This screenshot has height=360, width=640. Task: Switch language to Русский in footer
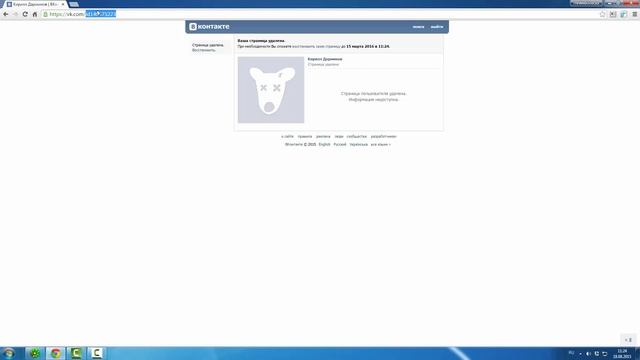[340, 144]
